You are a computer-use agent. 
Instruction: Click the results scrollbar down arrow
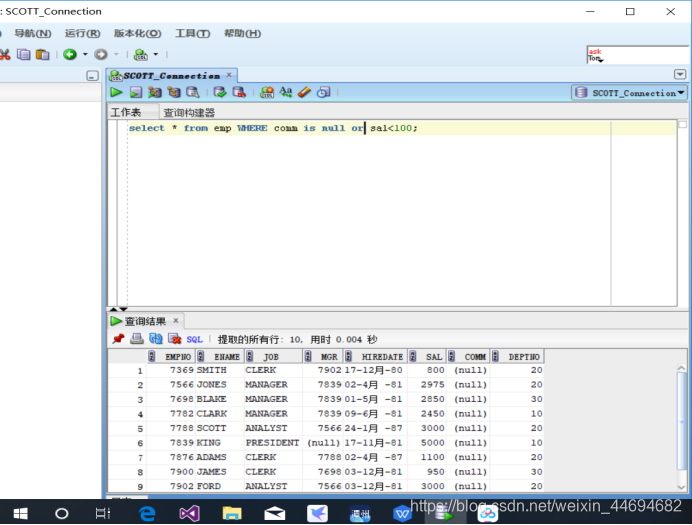click(x=681, y=487)
